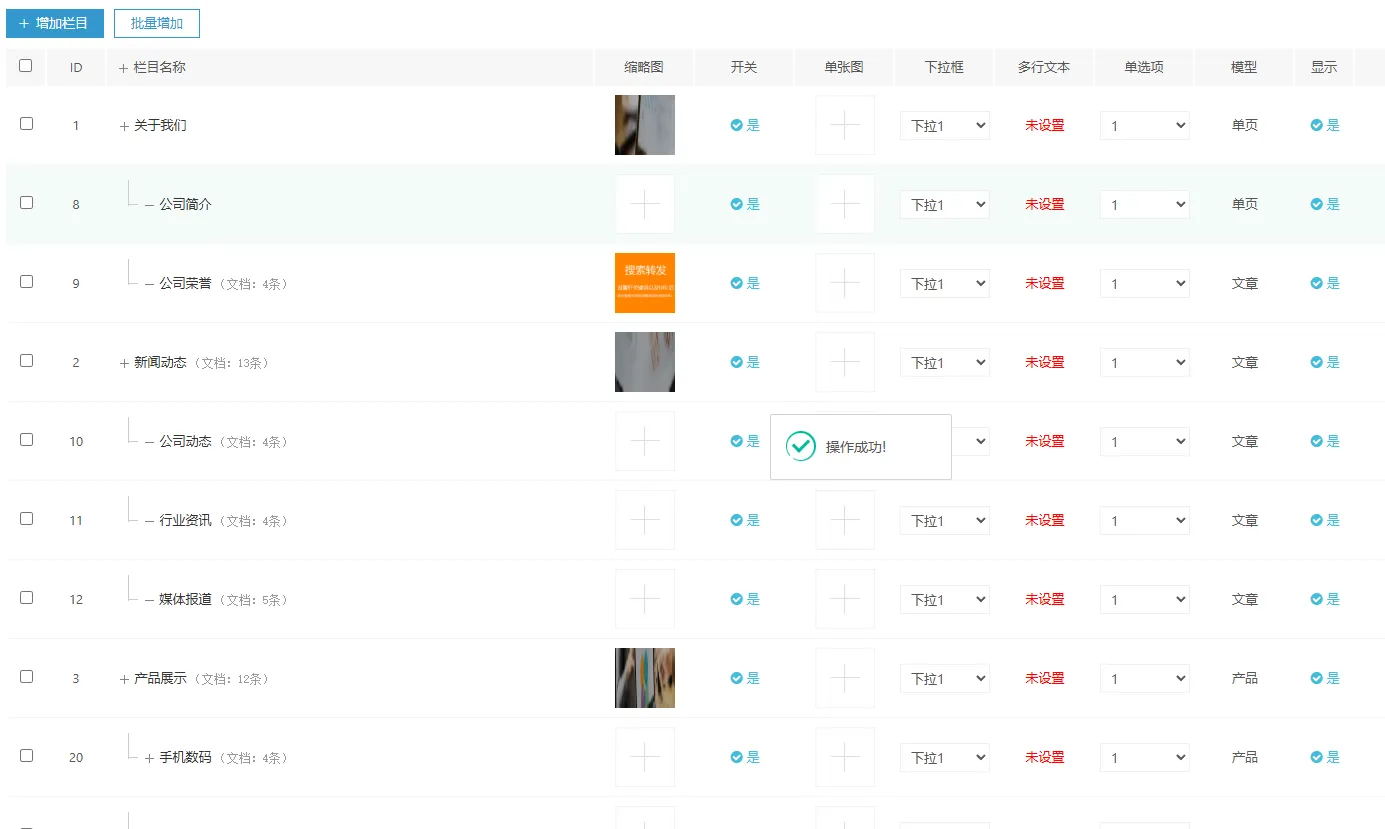Check the box for 公司简介 row
1385x829 pixels.
[26, 203]
